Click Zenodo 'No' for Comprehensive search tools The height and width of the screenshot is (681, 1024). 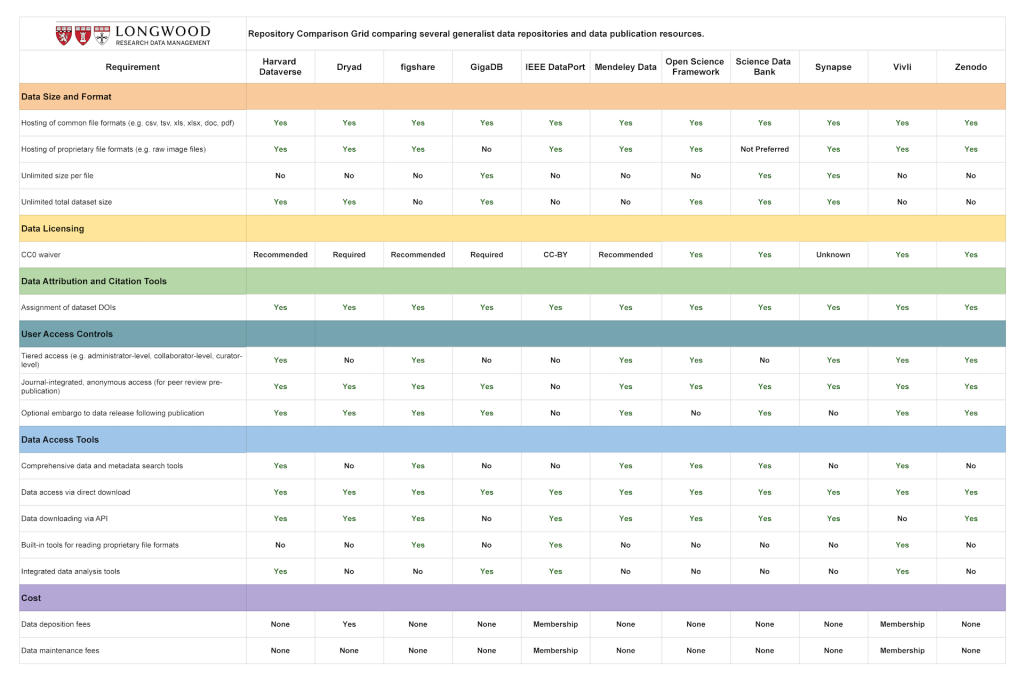pyautogui.click(x=970, y=466)
